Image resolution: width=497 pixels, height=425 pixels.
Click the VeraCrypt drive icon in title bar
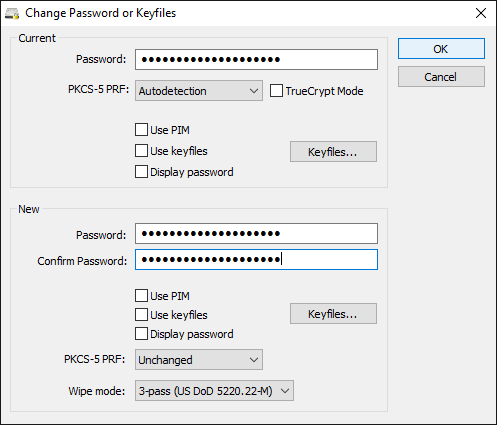(12, 14)
